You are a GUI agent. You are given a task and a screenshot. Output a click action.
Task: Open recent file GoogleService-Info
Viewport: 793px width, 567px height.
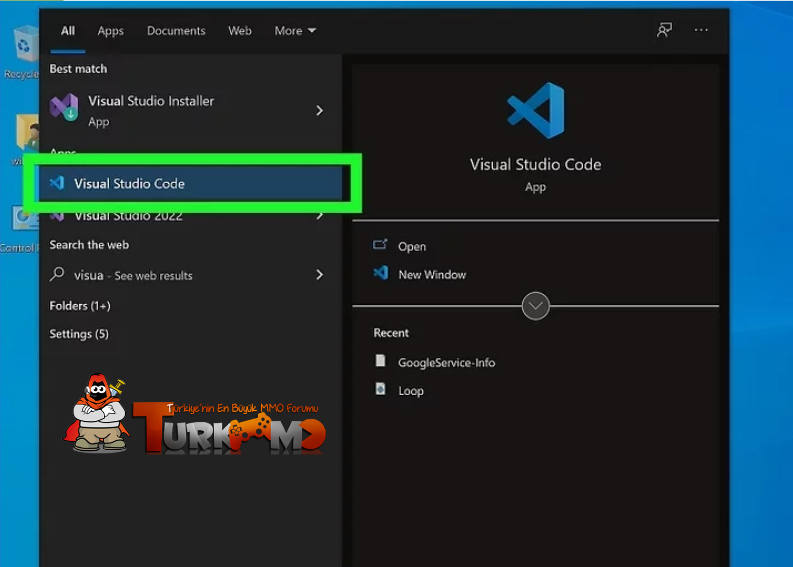446,363
